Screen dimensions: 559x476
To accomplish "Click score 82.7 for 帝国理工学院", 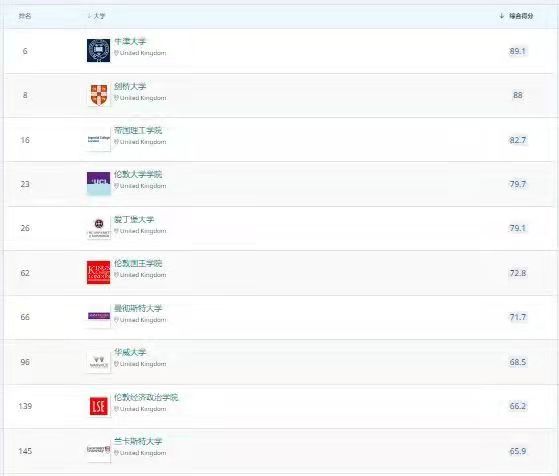I will (x=518, y=140).
